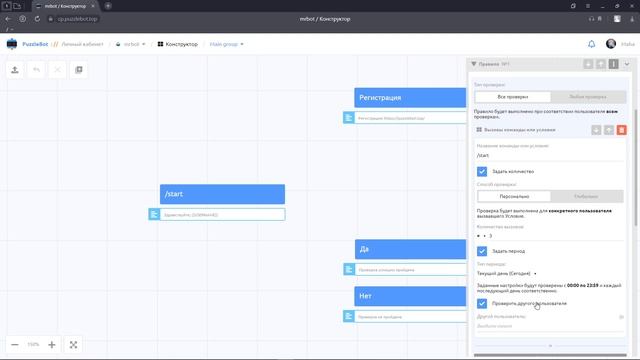The image size is (640, 360).
Task: Click the panel vertical scrollbar
Action: (636, 167)
